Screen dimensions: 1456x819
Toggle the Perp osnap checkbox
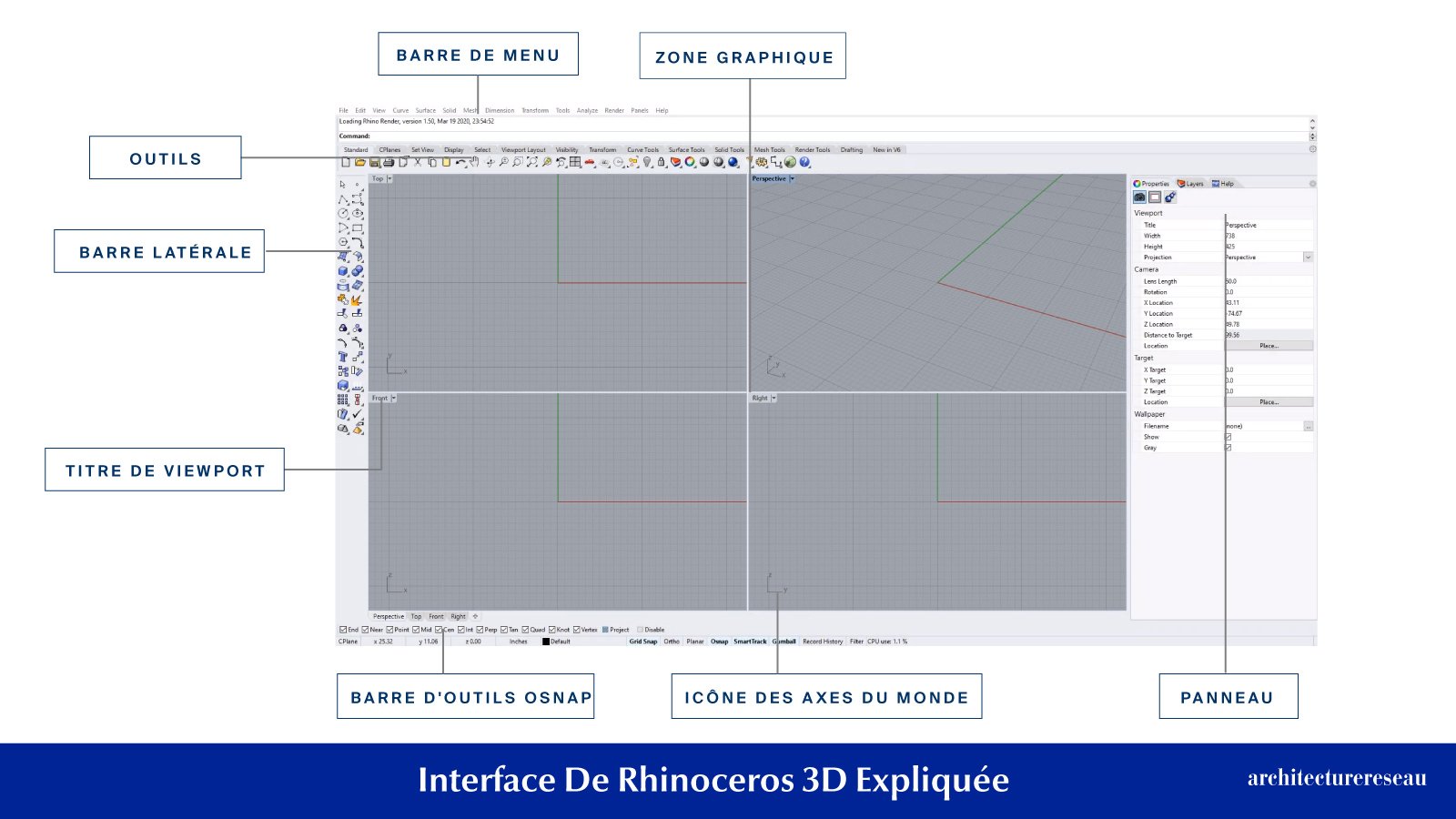tap(480, 630)
